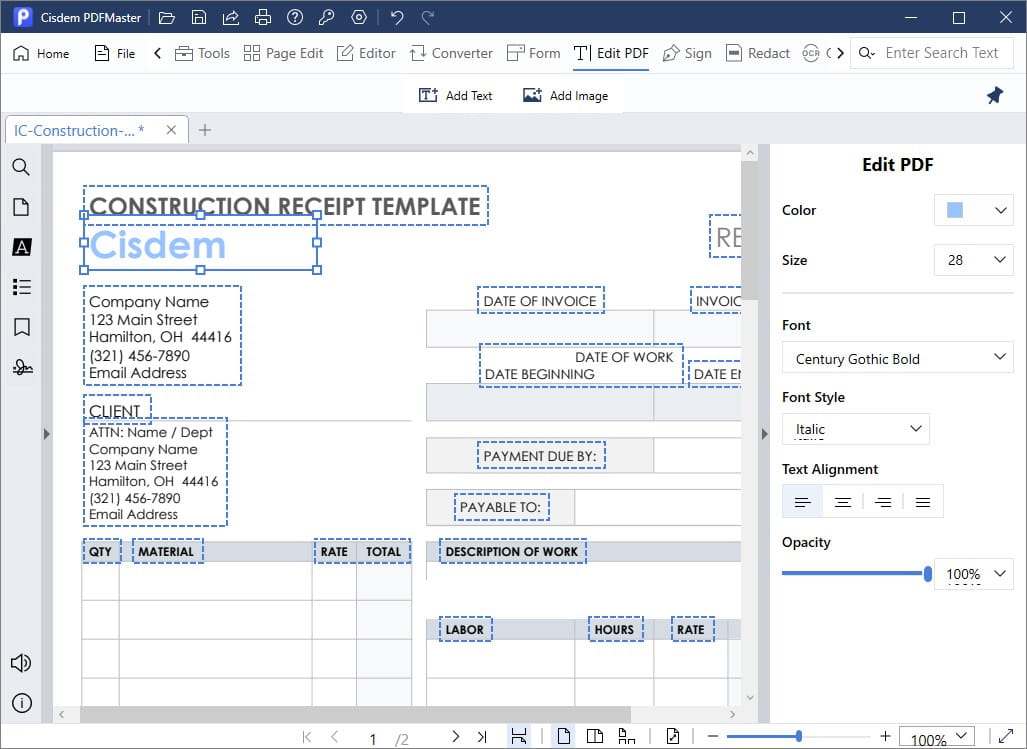Click the Enter Search Text field
Viewport: 1027px width, 749px height.
tap(942, 53)
